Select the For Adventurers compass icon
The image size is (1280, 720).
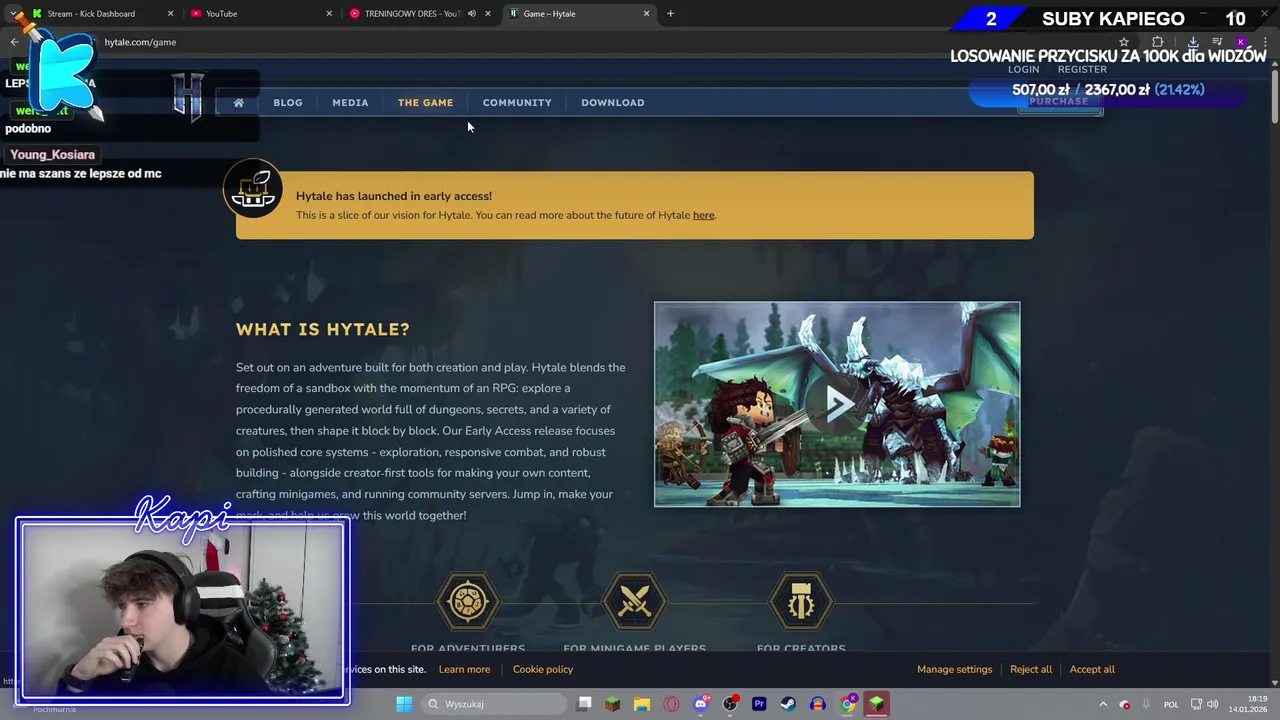pyautogui.click(x=467, y=602)
